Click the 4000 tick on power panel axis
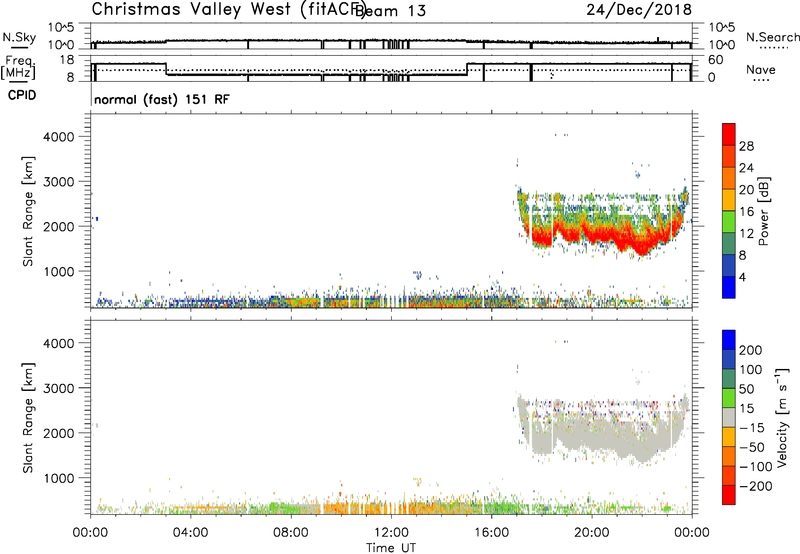 58,137
